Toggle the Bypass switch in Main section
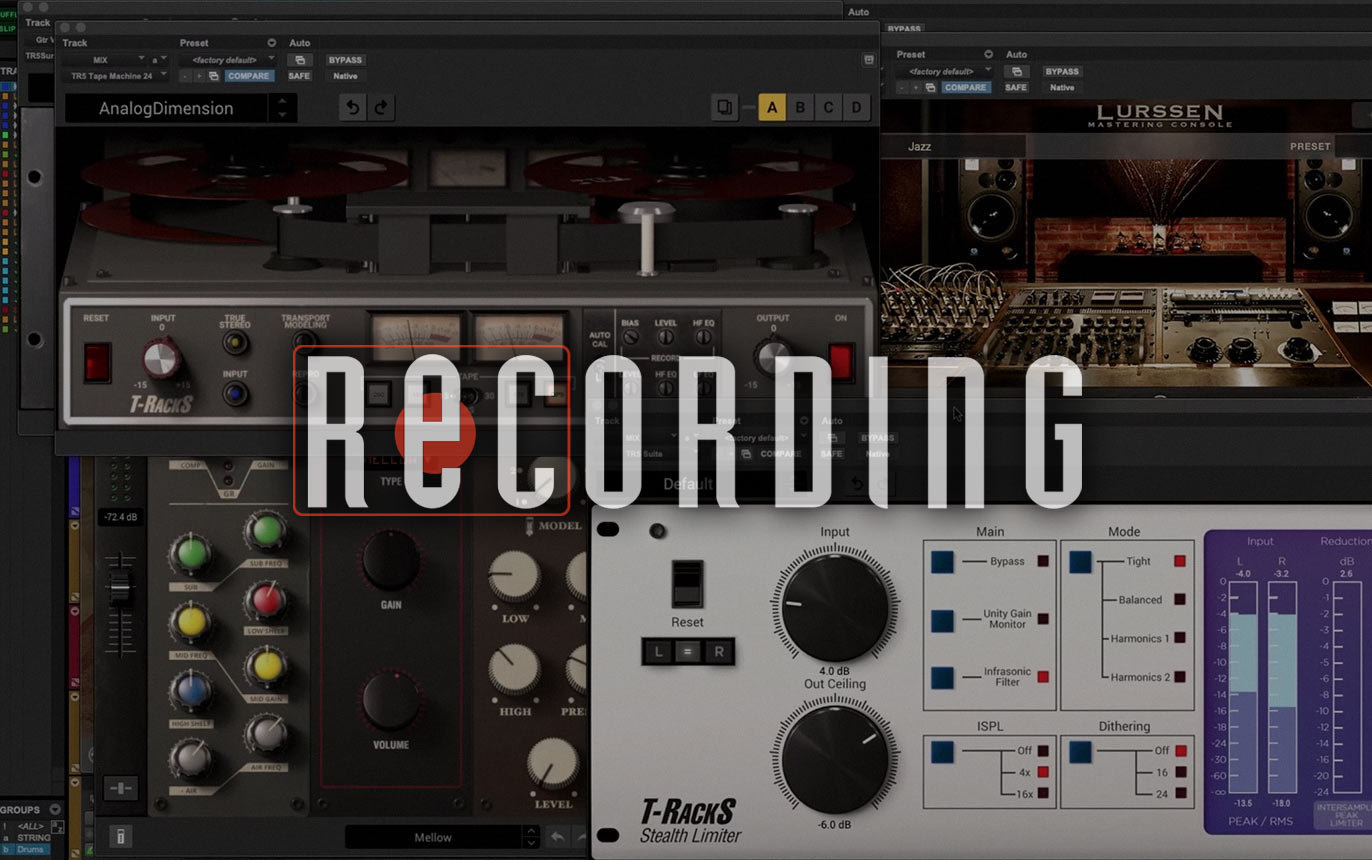 coord(942,562)
